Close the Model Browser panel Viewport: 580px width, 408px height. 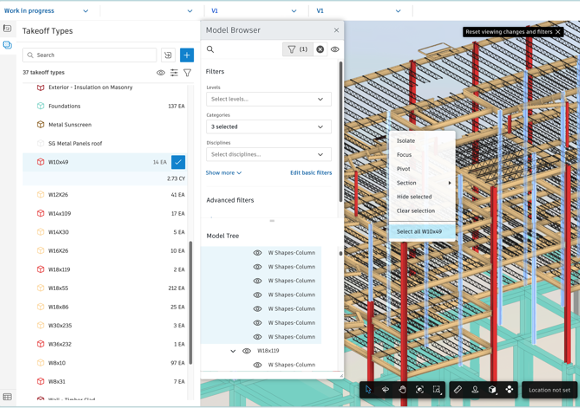coord(336,30)
